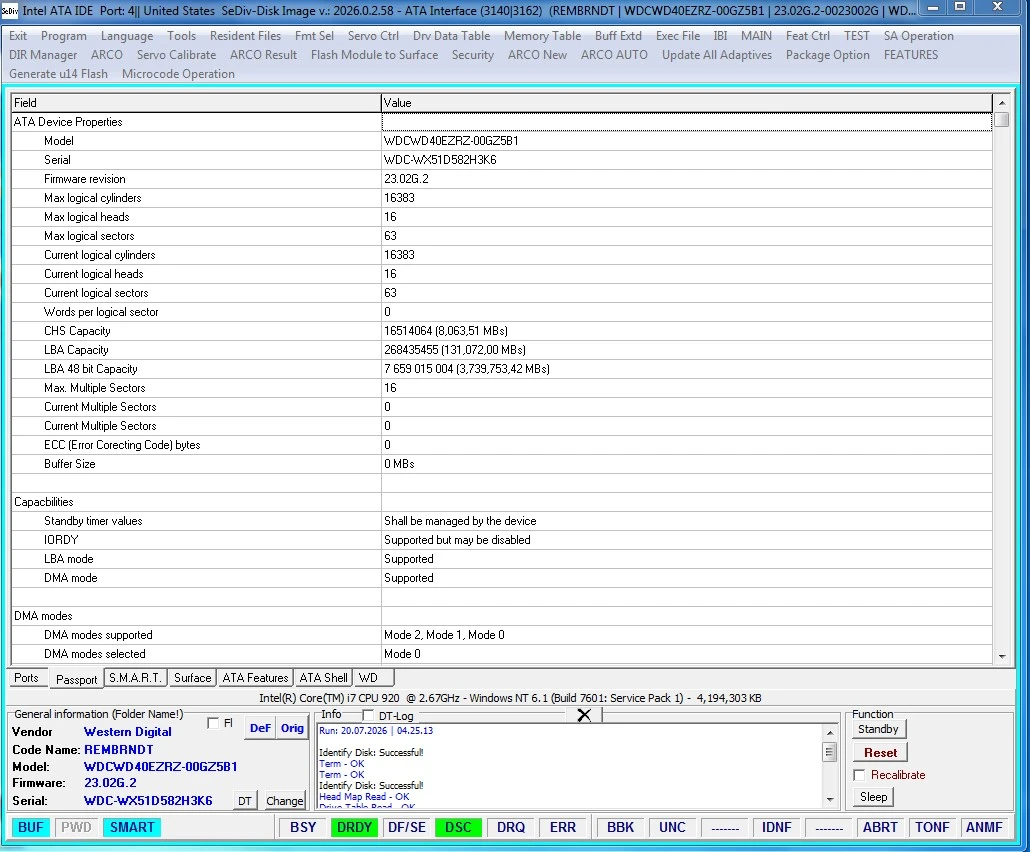Click the table scrollbar down arrow

pos(1002,656)
